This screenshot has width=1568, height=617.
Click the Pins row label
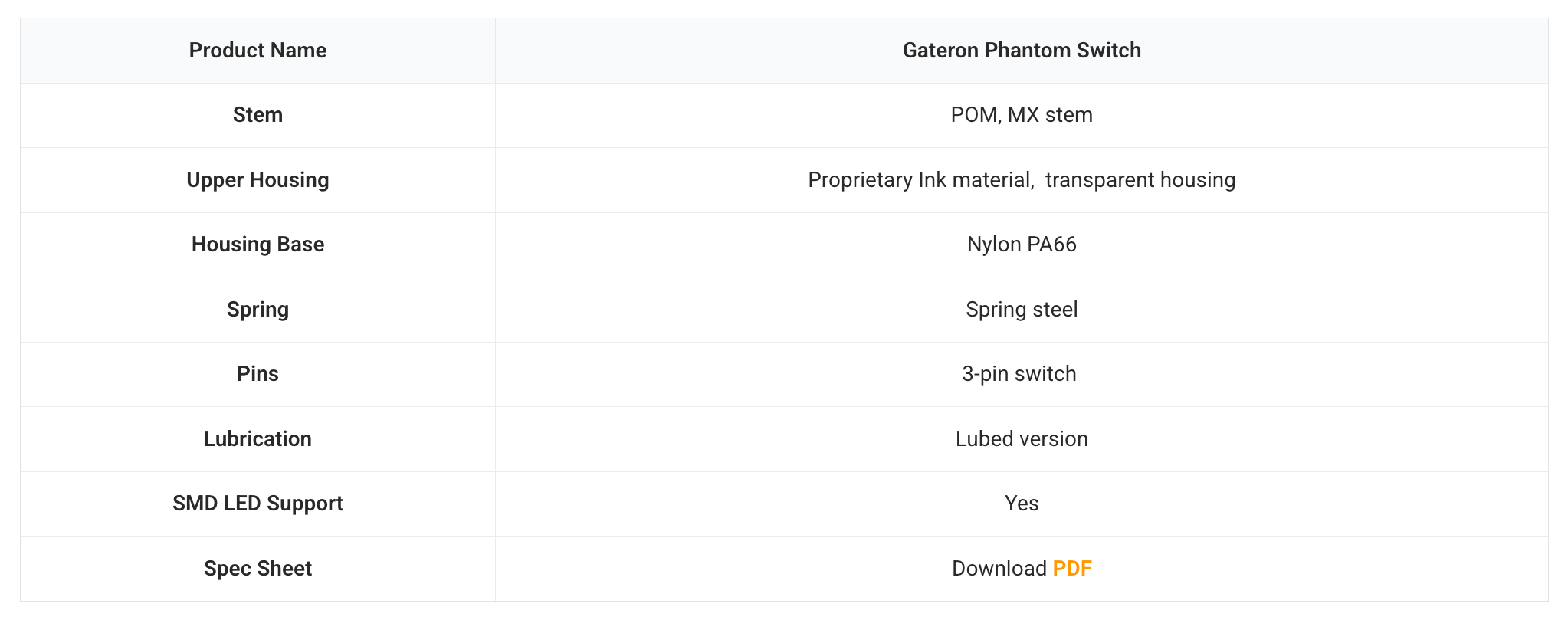point(258,374)
